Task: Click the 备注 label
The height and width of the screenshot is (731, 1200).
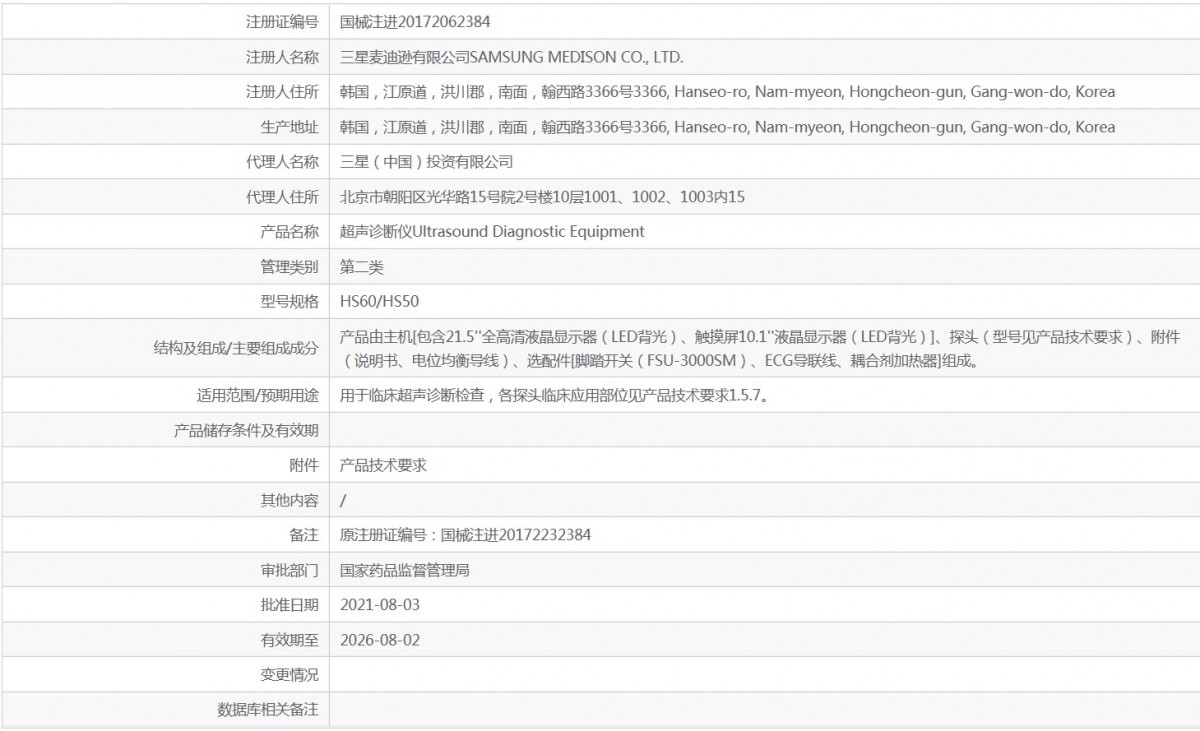Action: [304, 535]
